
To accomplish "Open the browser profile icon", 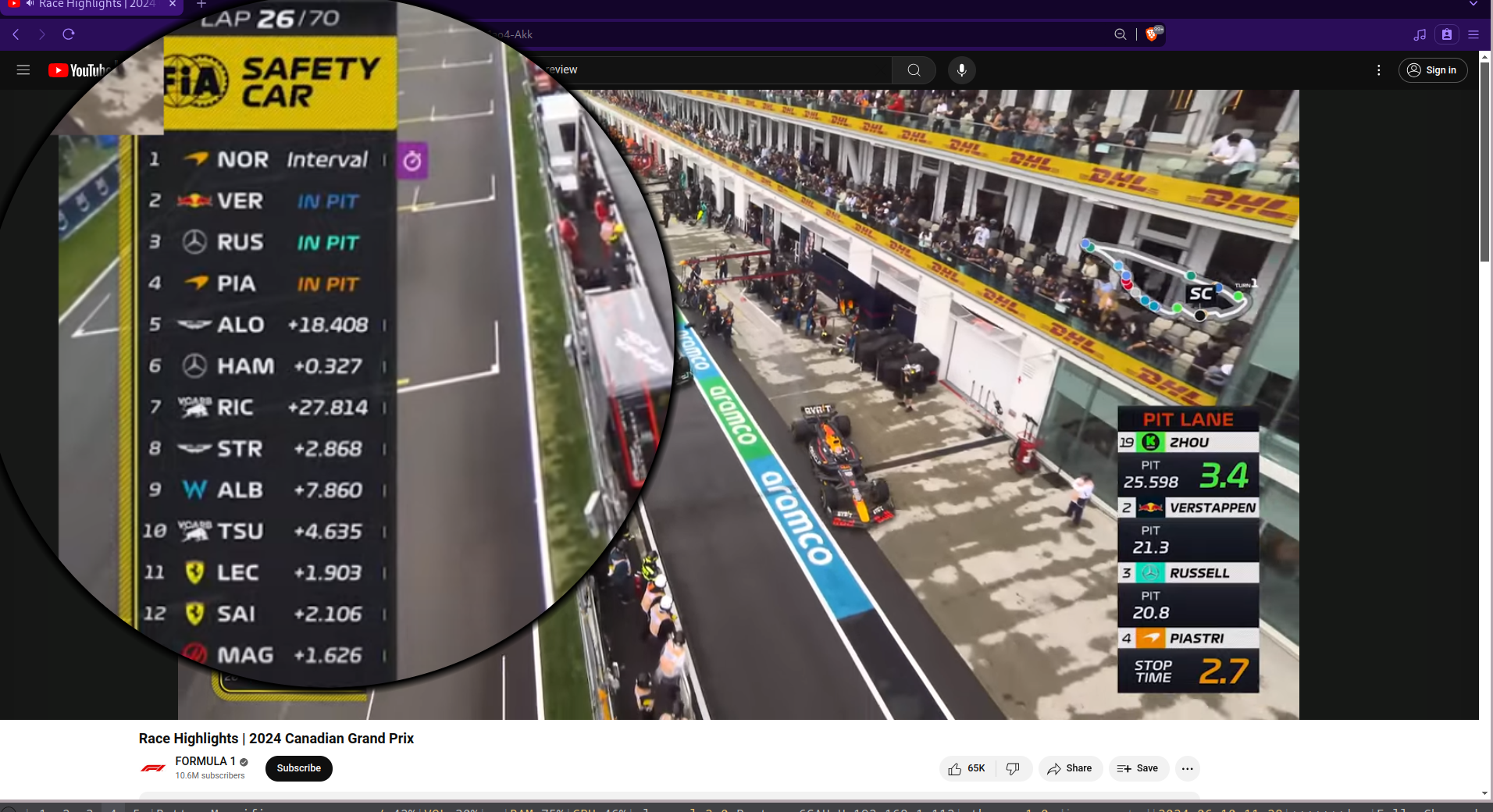I will tap(1447, 34).
